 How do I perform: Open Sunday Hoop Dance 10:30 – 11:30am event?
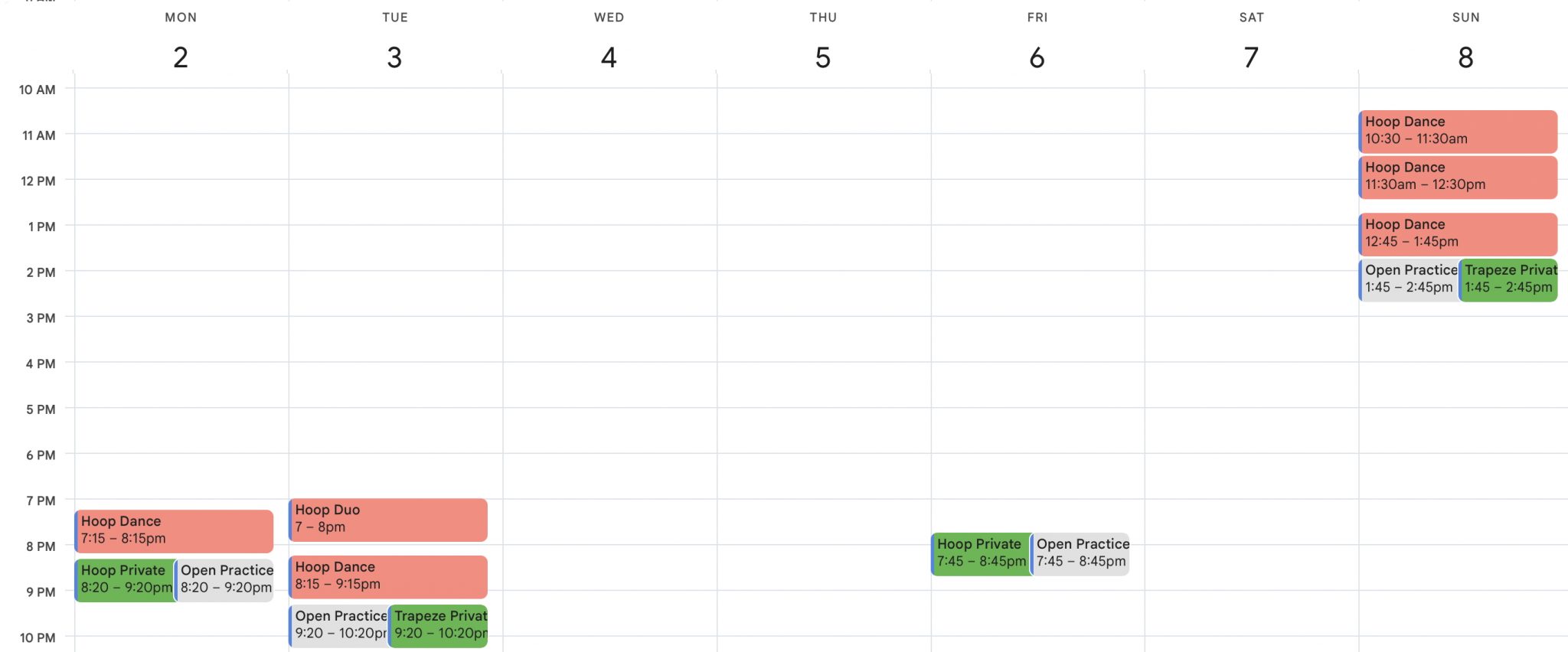pos(1458,131)
